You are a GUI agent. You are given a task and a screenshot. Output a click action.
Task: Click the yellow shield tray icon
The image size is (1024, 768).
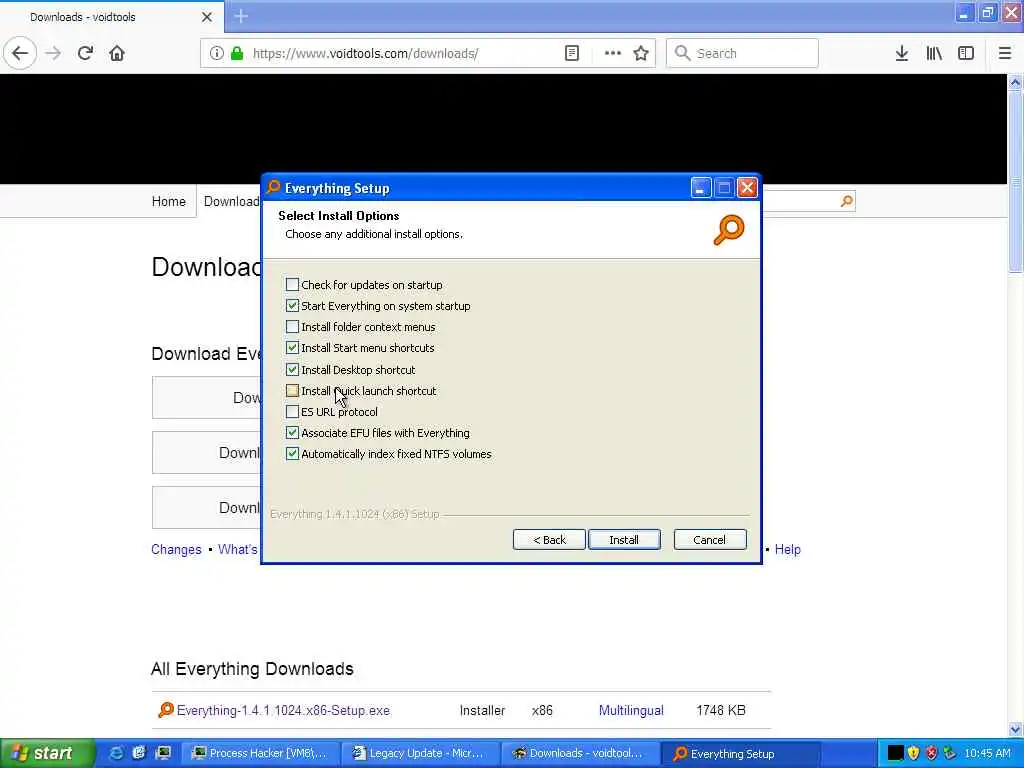[913, 753]
